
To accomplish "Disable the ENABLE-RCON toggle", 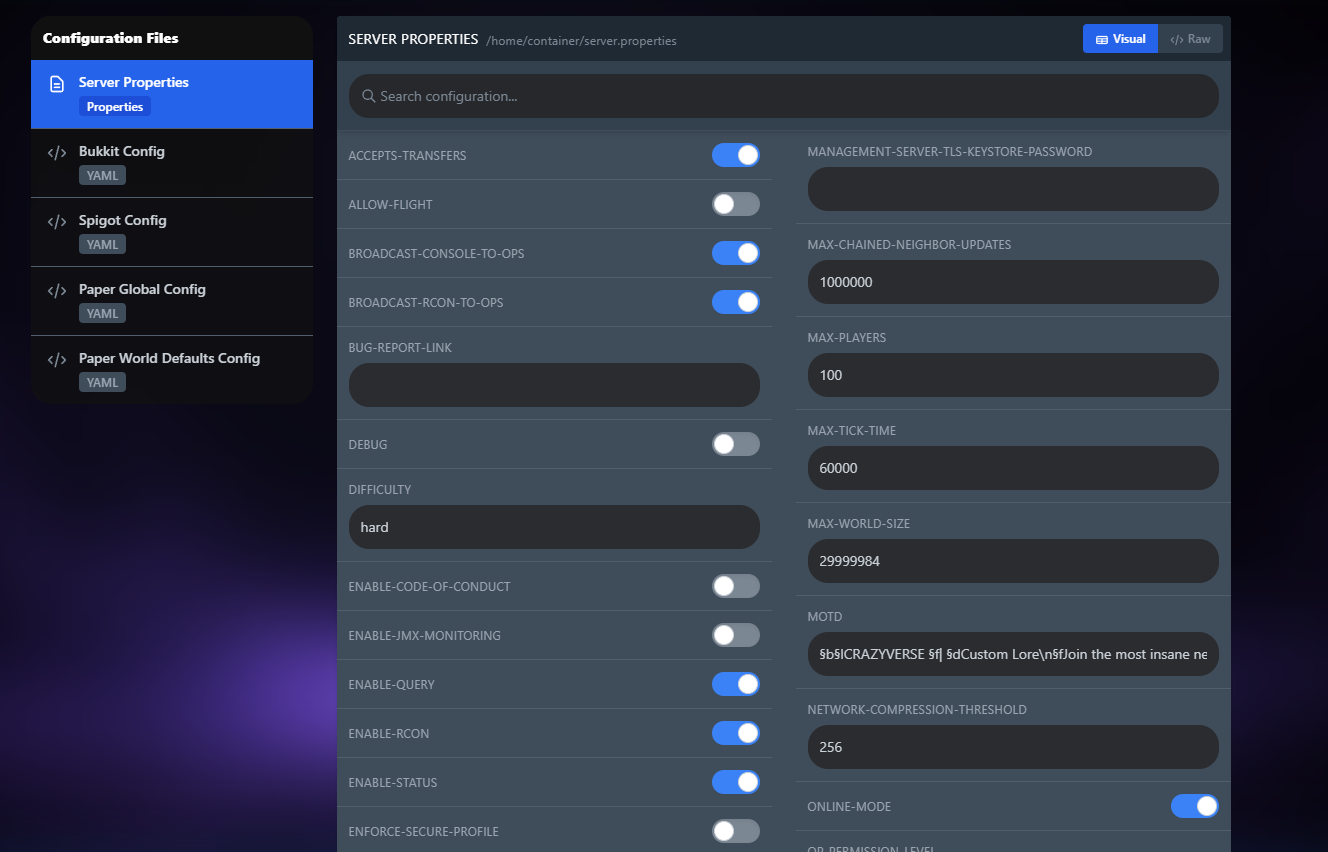I will pos(736,733).
